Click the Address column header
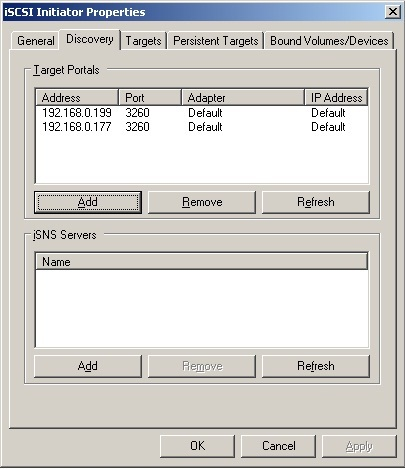 [77, 98]
